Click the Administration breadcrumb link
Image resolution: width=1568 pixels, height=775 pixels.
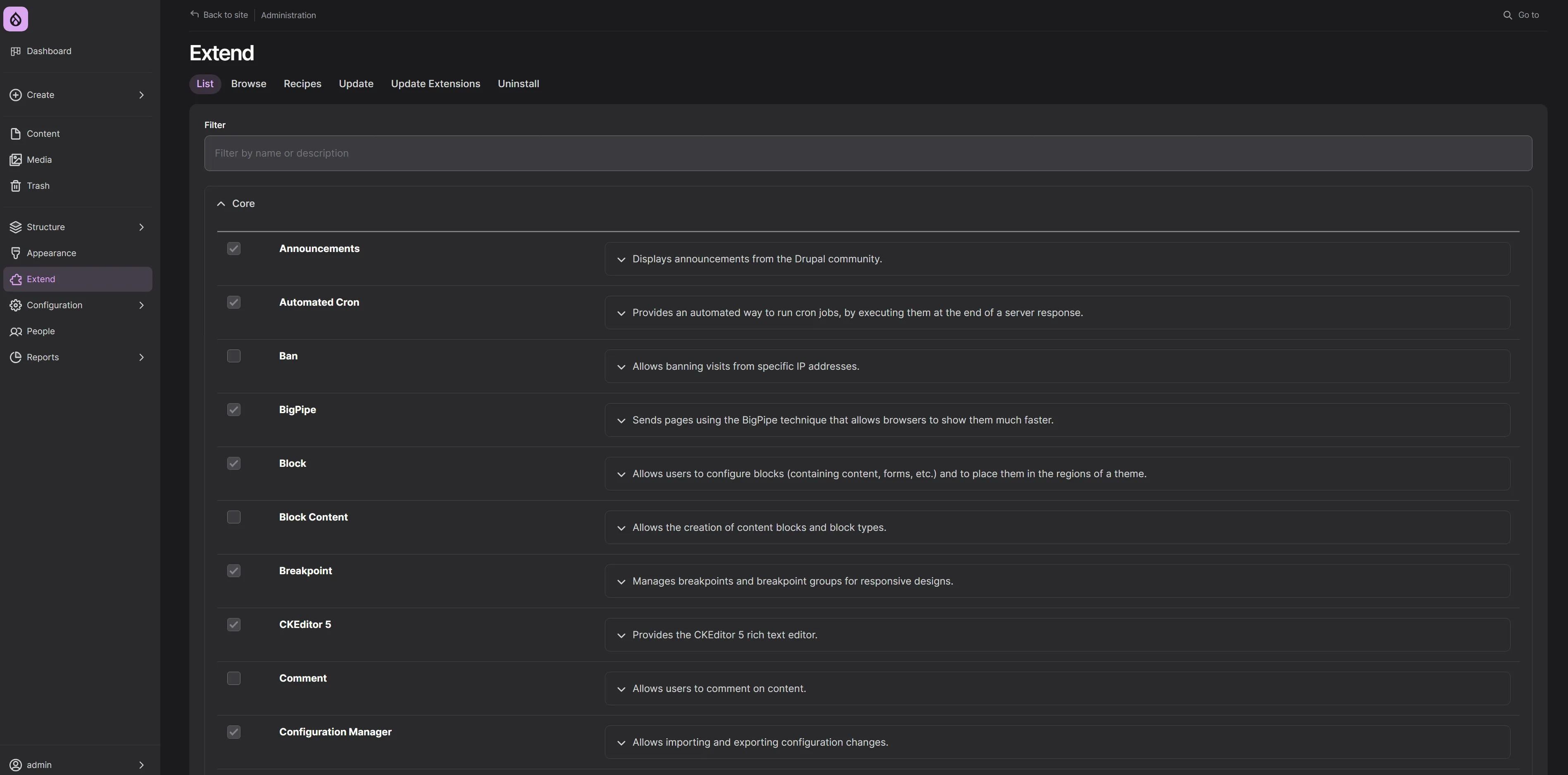point(288,15)
